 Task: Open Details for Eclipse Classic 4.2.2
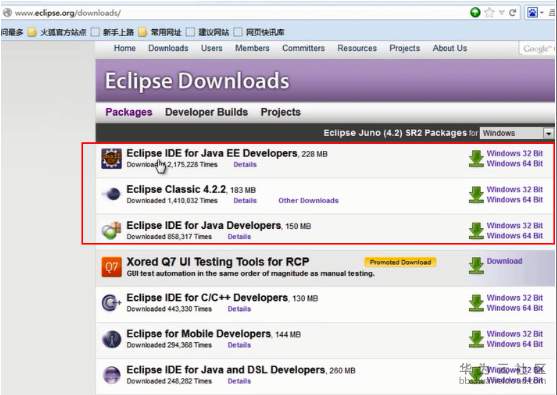point(245,201)
